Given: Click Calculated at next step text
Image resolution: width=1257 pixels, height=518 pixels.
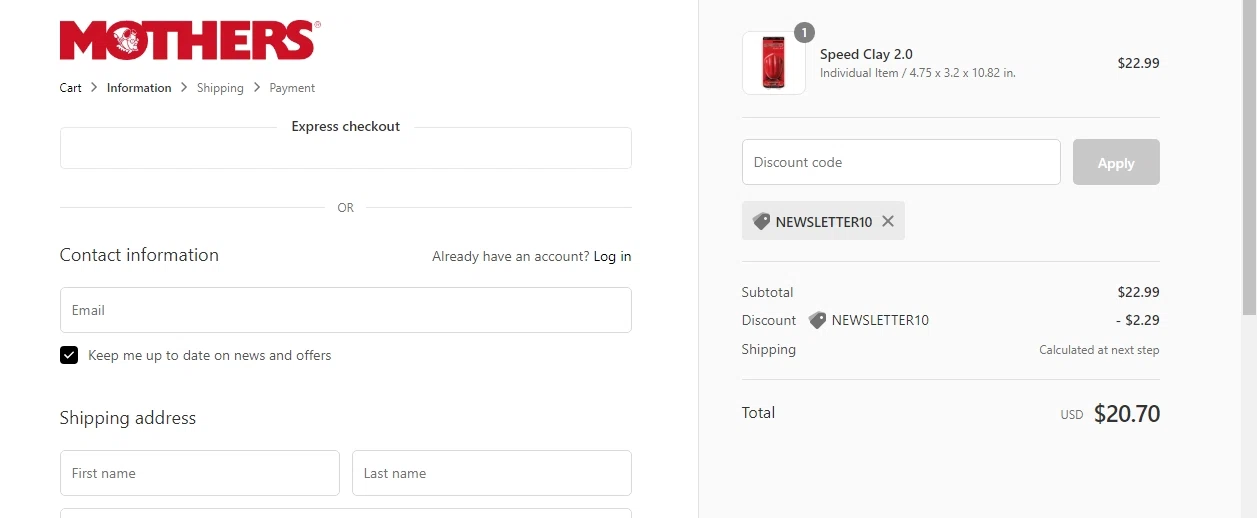Looking at the screenshot, I should (1099, 350).
